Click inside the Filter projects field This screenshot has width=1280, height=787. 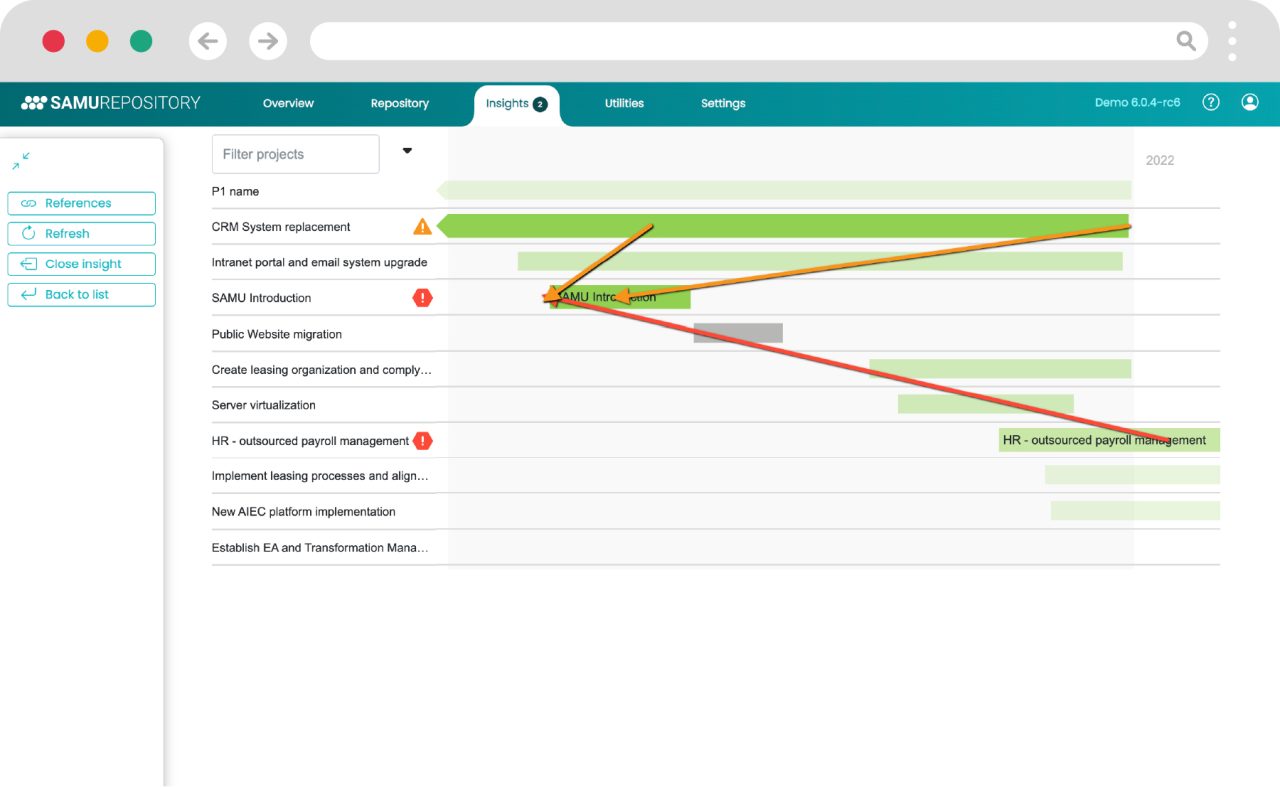(295, 153)
